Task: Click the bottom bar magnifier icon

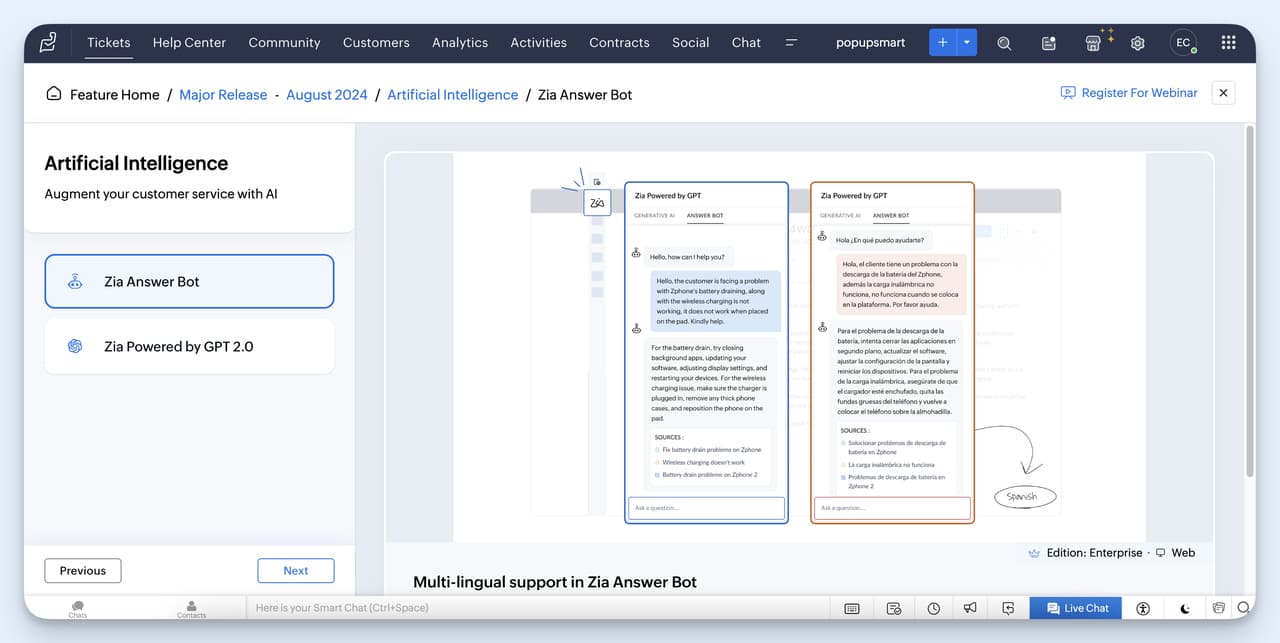Action: [1244, 608]
